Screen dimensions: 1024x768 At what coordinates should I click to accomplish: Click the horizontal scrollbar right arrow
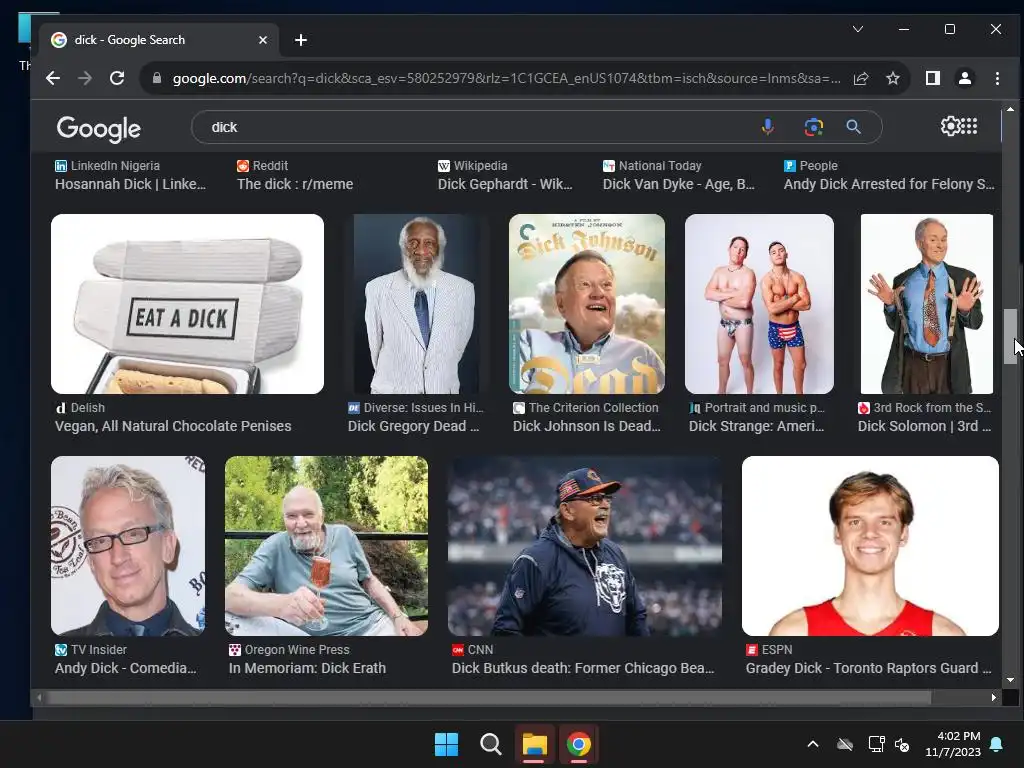(x=993, y=697)
